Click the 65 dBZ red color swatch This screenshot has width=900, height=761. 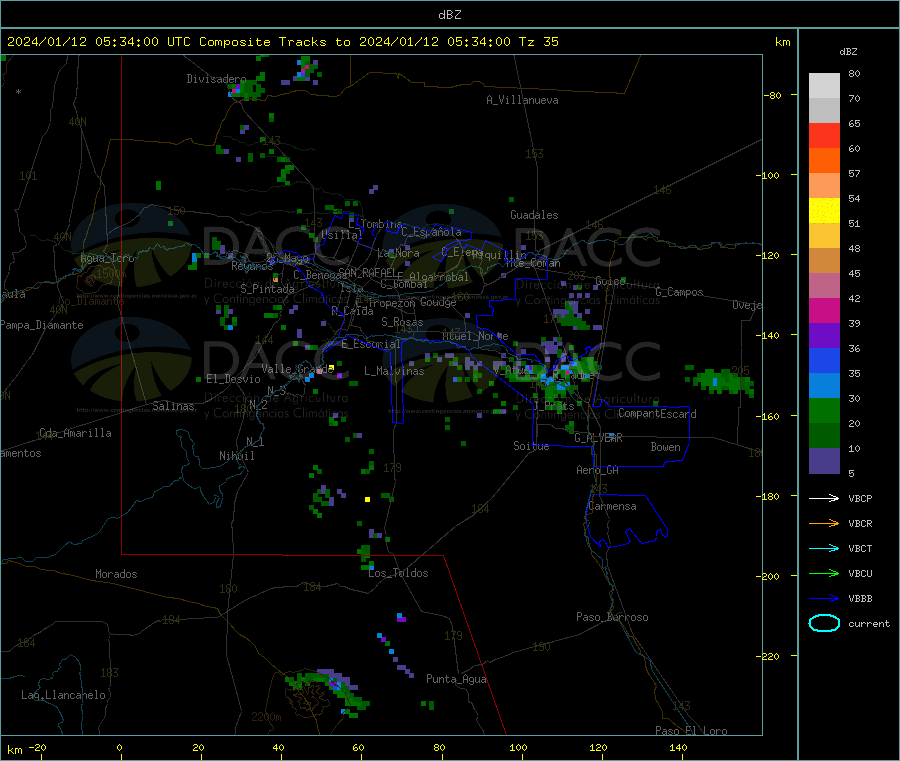point(824,135)
